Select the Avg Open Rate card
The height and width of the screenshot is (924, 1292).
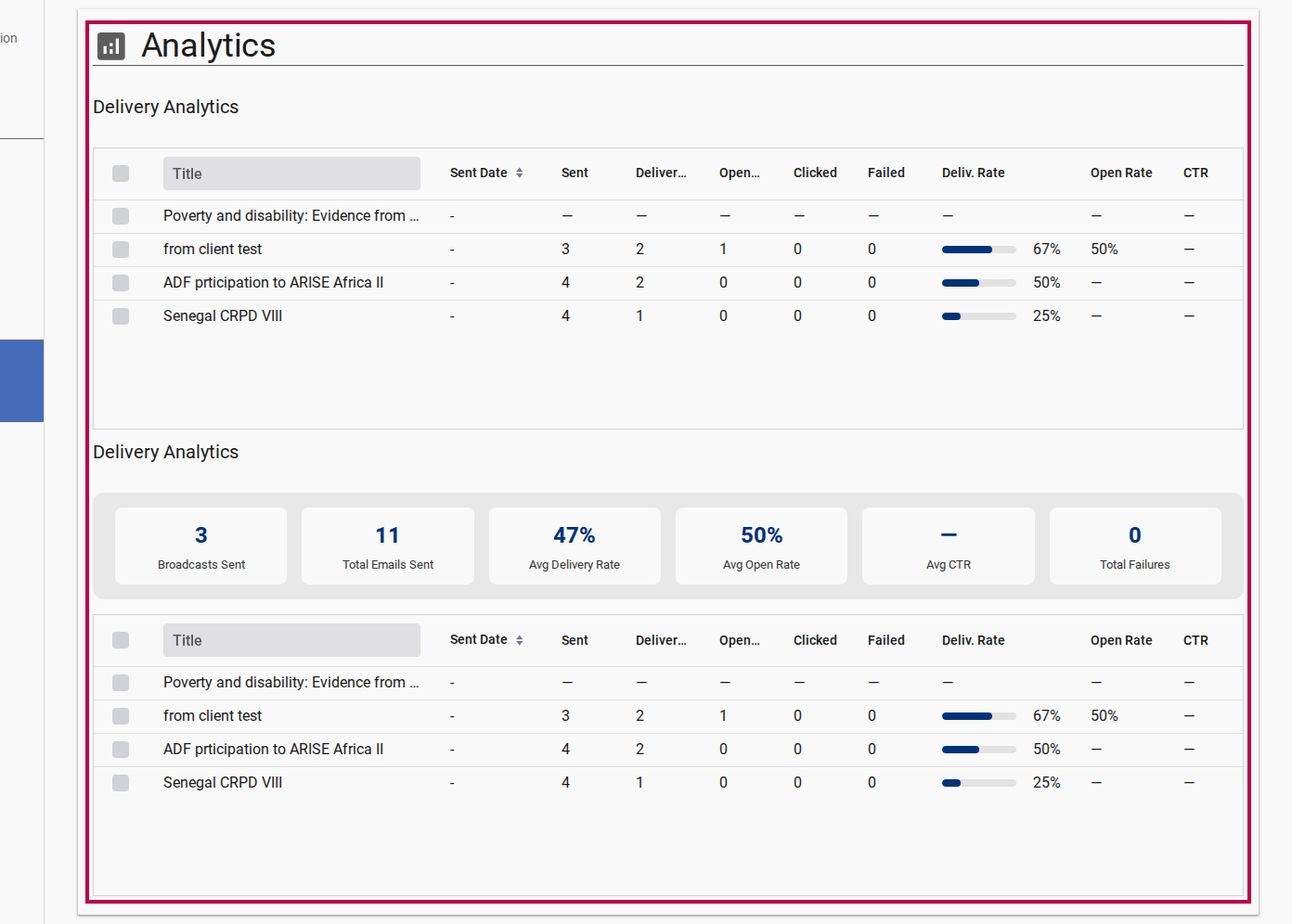761,545
